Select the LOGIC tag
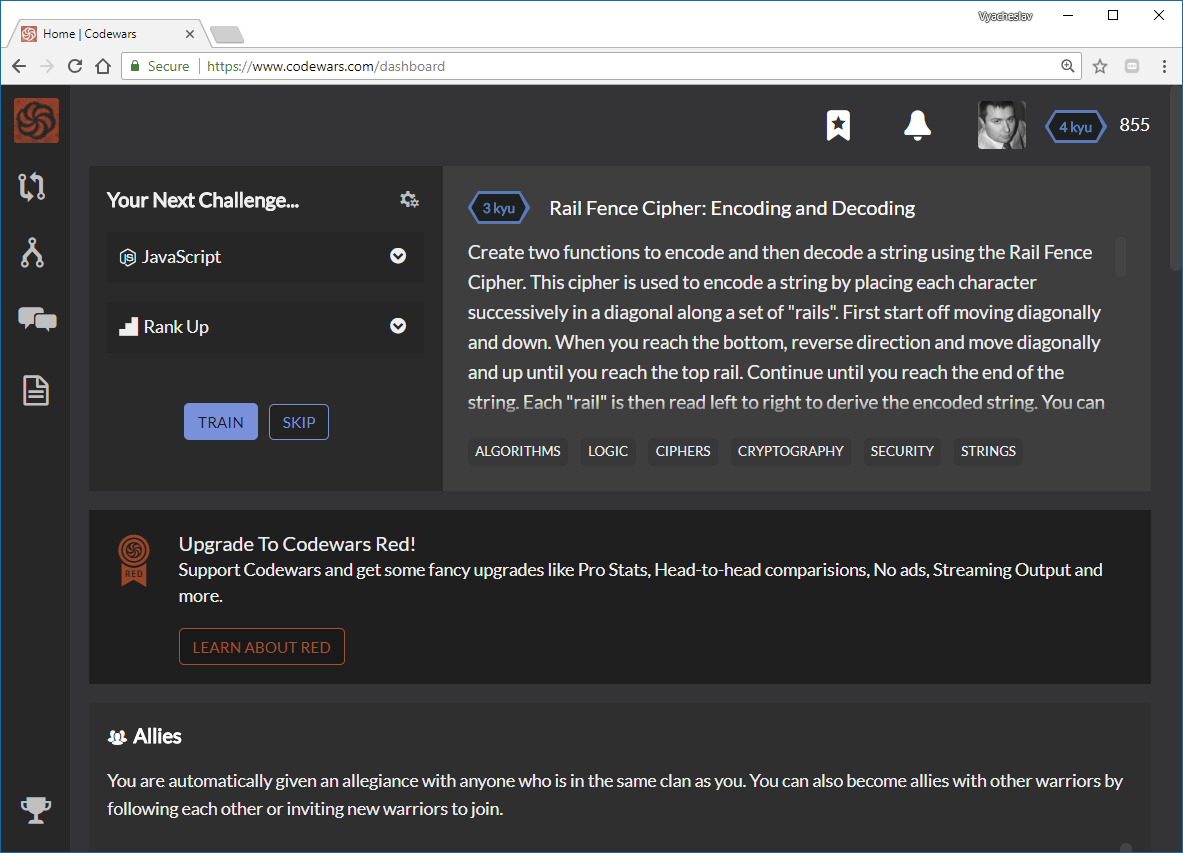Screen dimensions: 1183x853 coord(608,451)
